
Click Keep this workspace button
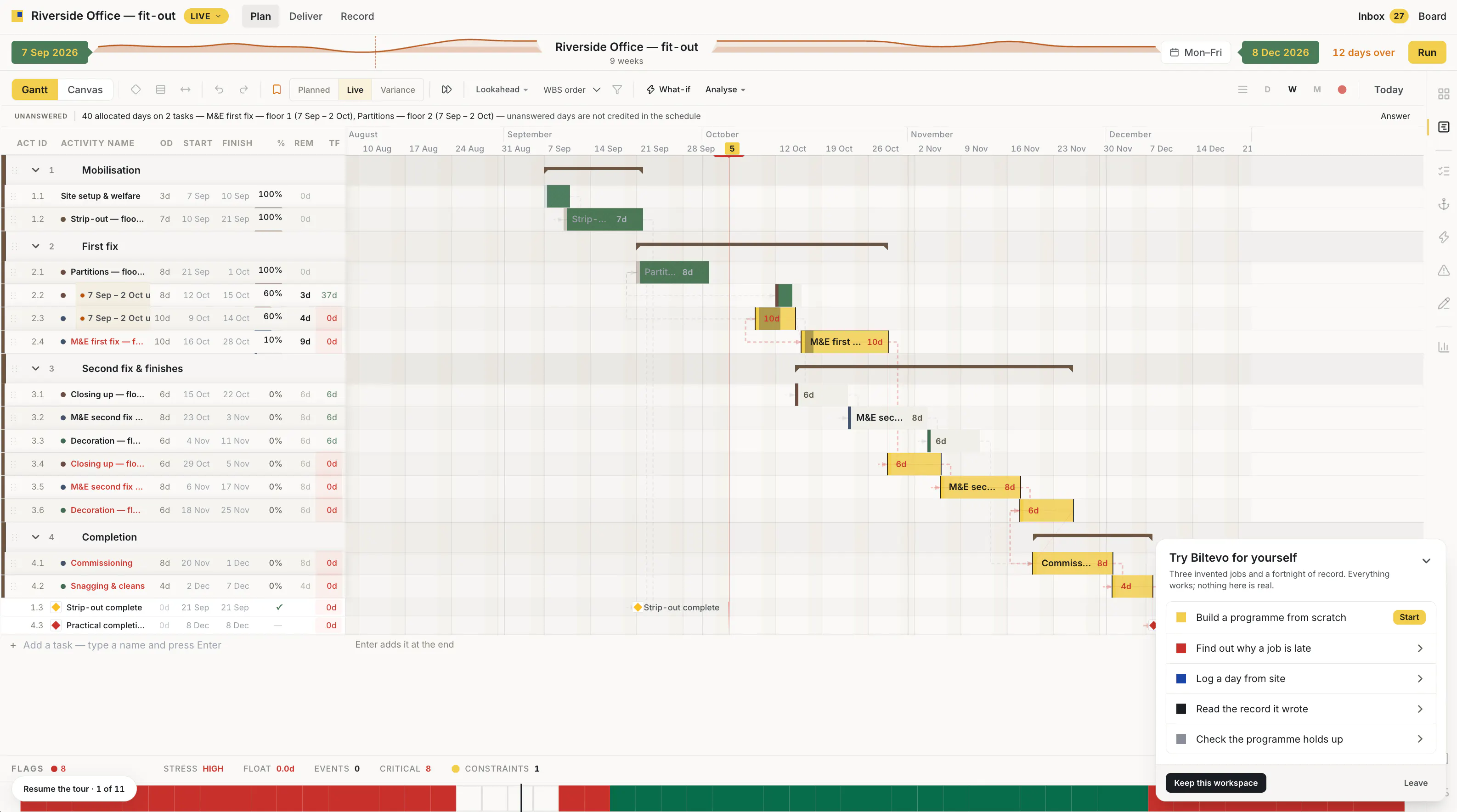tap(1215, 783)
